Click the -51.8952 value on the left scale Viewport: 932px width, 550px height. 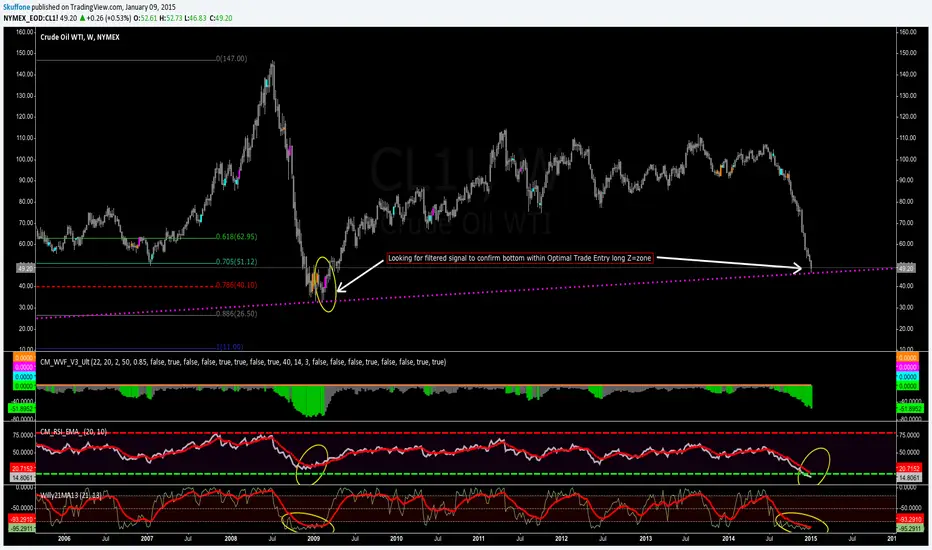(x=21, y=409)
